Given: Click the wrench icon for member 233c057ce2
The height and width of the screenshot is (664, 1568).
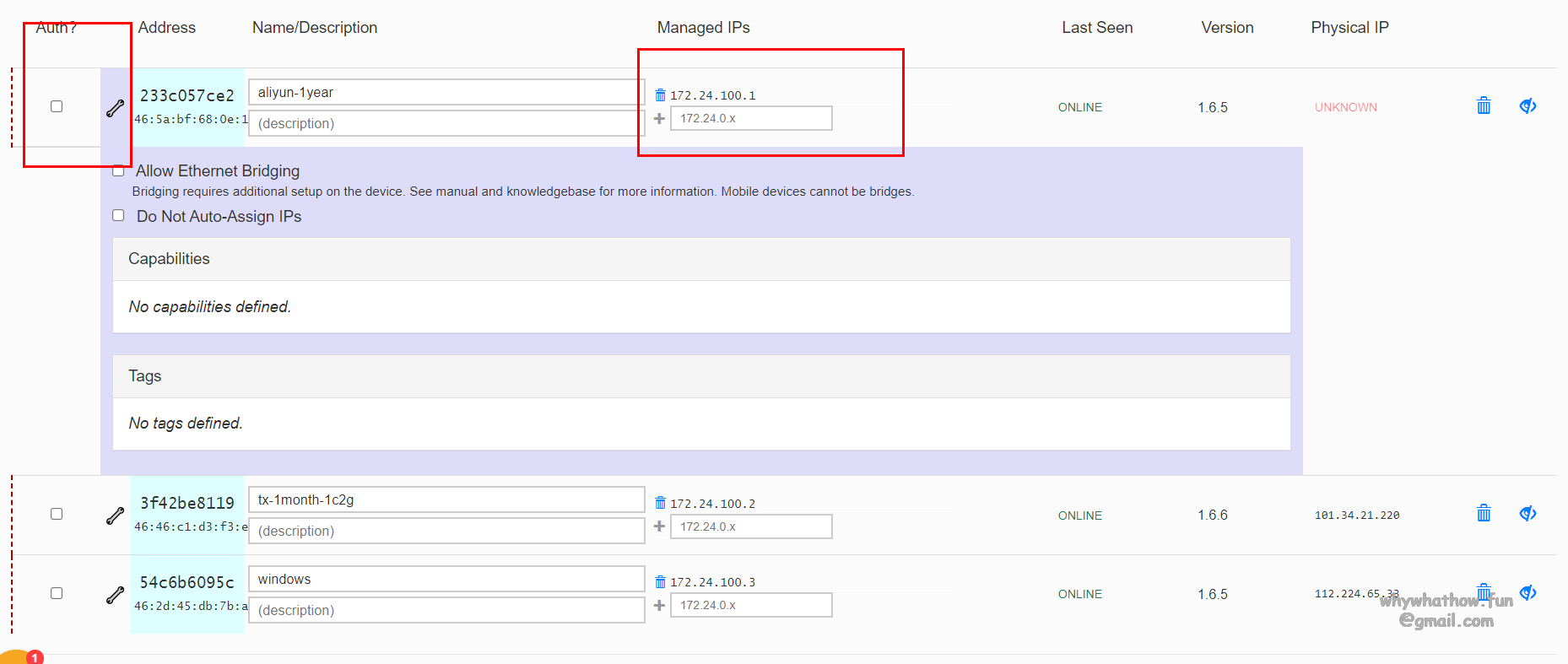Looking at the screenshot, I should click(116, 108).
